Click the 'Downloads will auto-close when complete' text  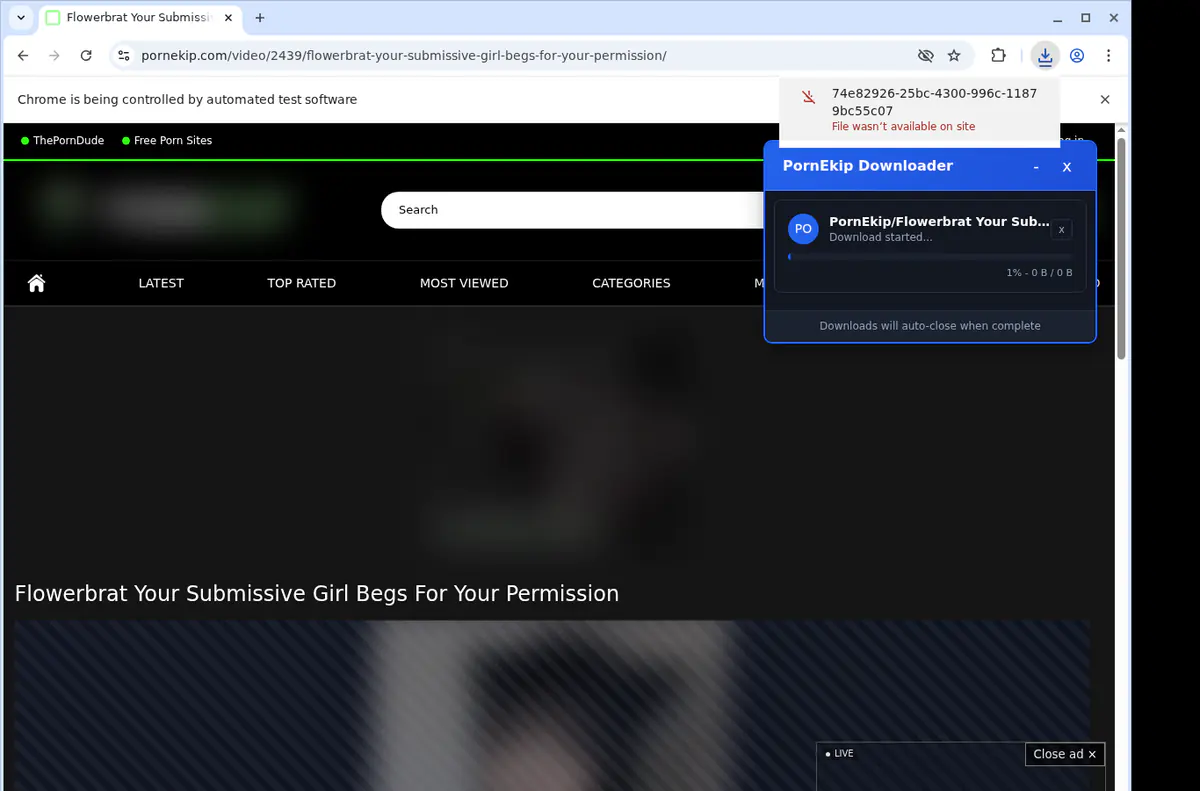930,326
